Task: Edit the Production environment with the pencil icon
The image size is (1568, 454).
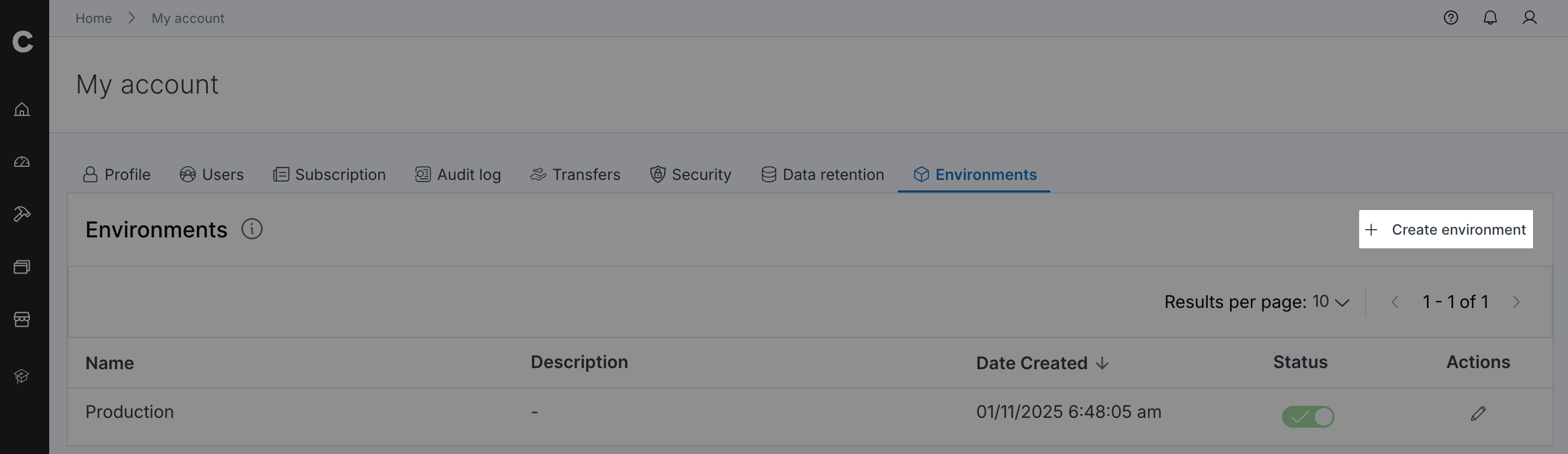Action: tap(1478, 414)
